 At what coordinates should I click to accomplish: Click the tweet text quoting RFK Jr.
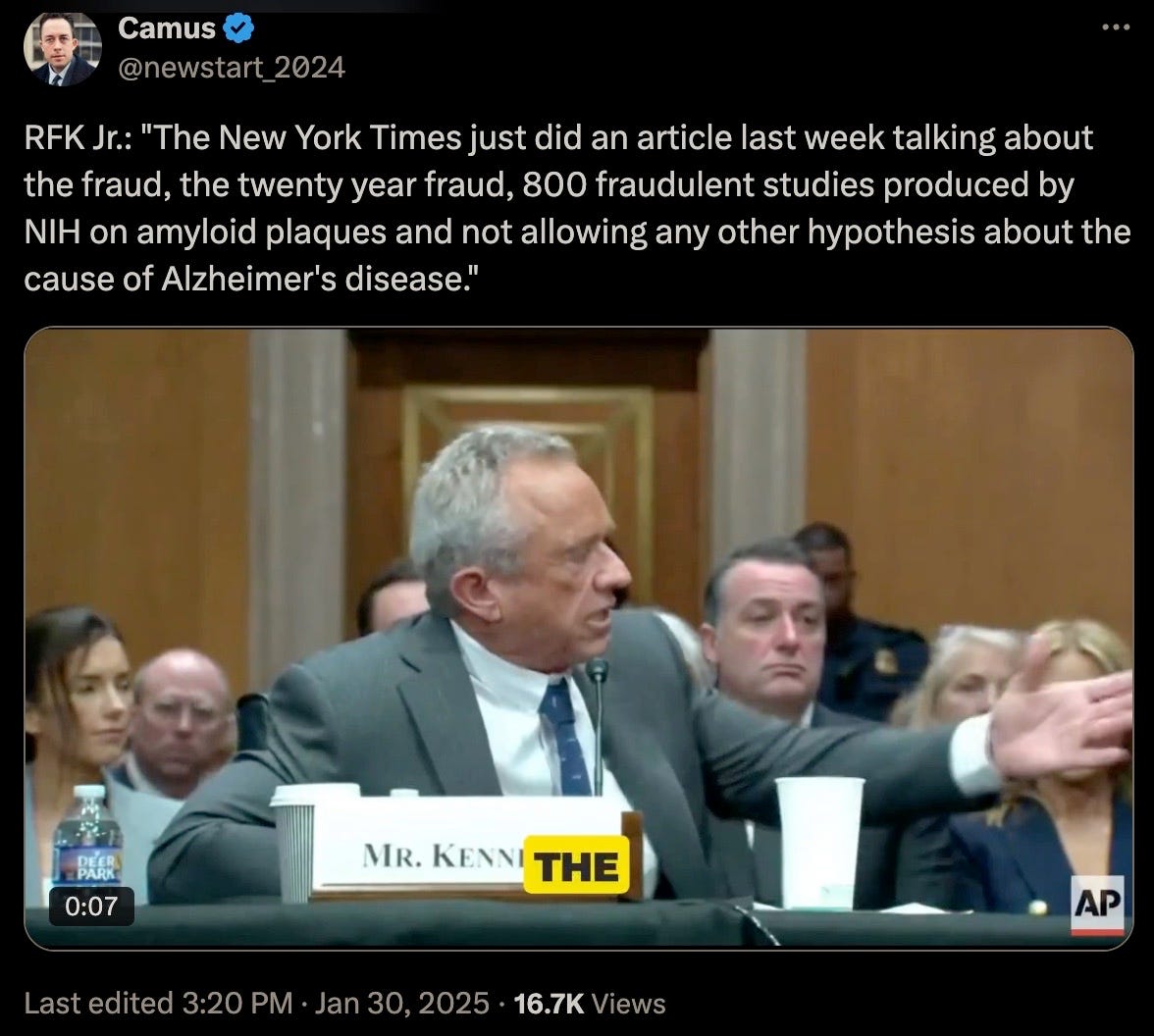pyautogui.click(x=577, y=208)
